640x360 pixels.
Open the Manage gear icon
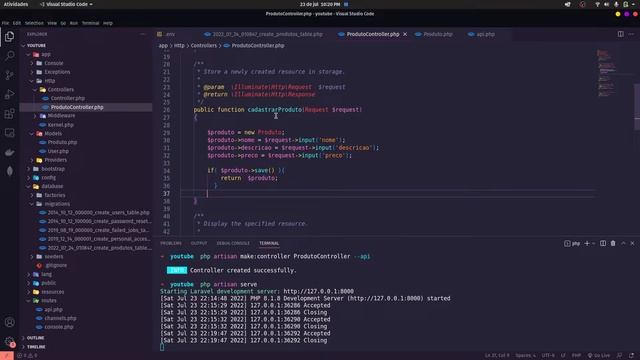point(9,342)
